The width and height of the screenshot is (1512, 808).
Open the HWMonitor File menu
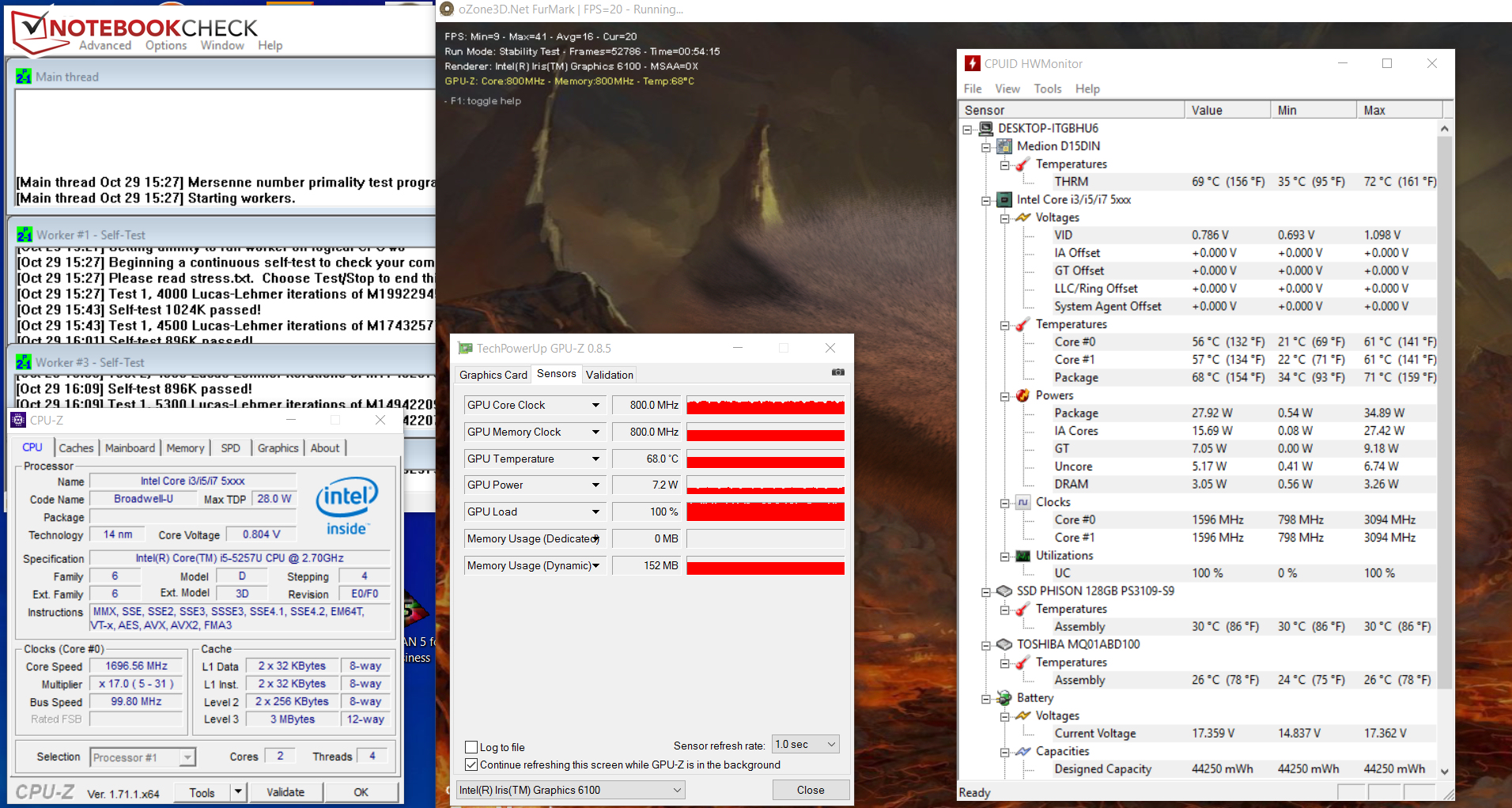pos(973,89)
